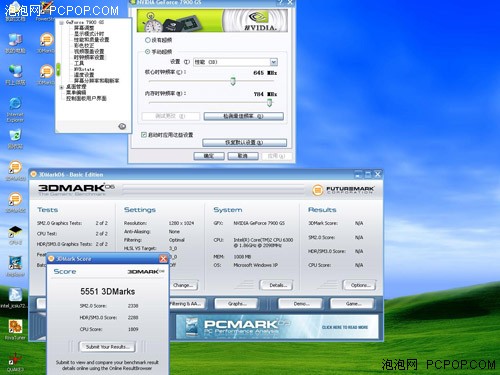This screenshot has height=375, width=500.
Task: Select the 手动超频 (manual overclocking) radio button
Action: pyautogui.click(x=148, y=52)
